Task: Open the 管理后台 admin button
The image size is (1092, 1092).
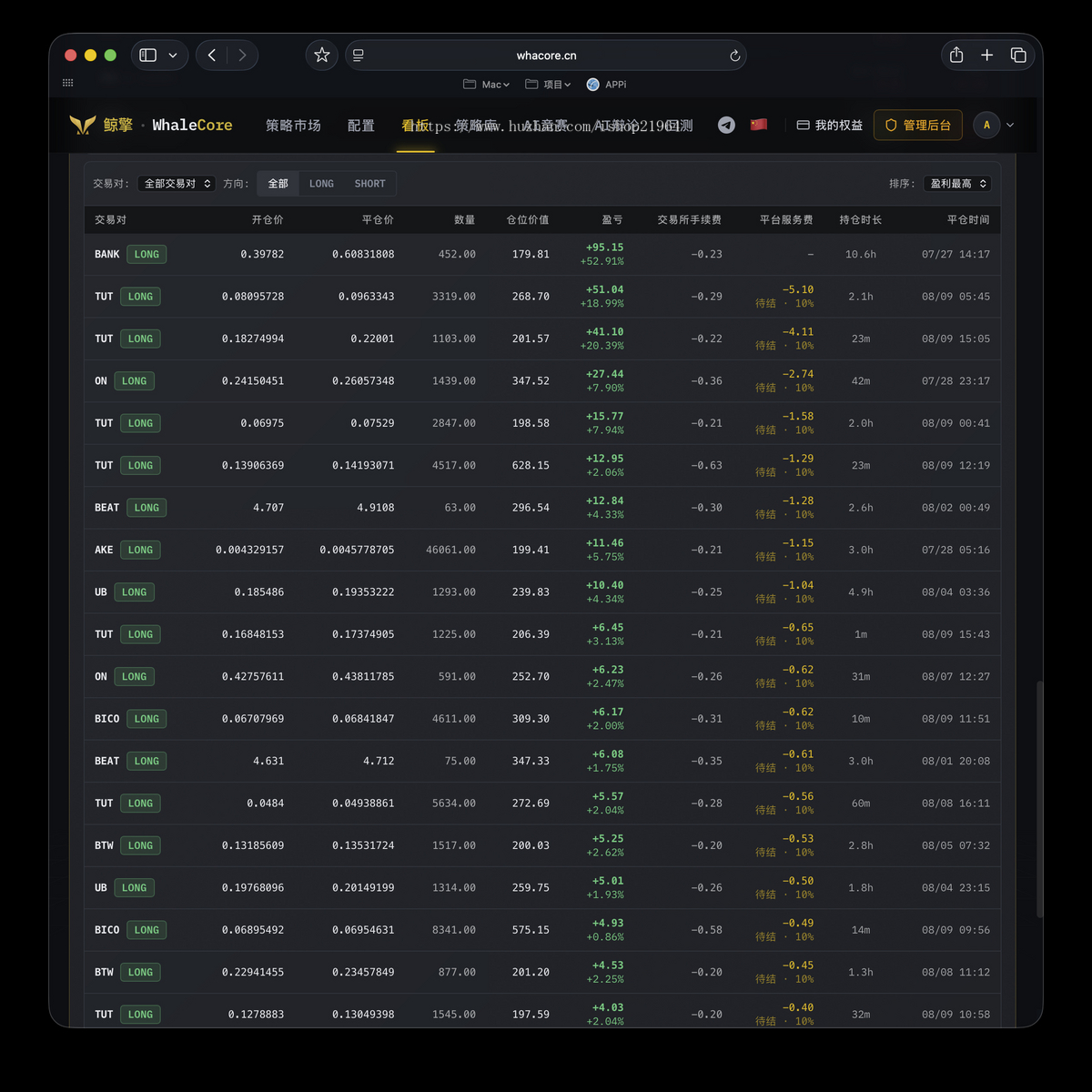Action: (918, 126)
